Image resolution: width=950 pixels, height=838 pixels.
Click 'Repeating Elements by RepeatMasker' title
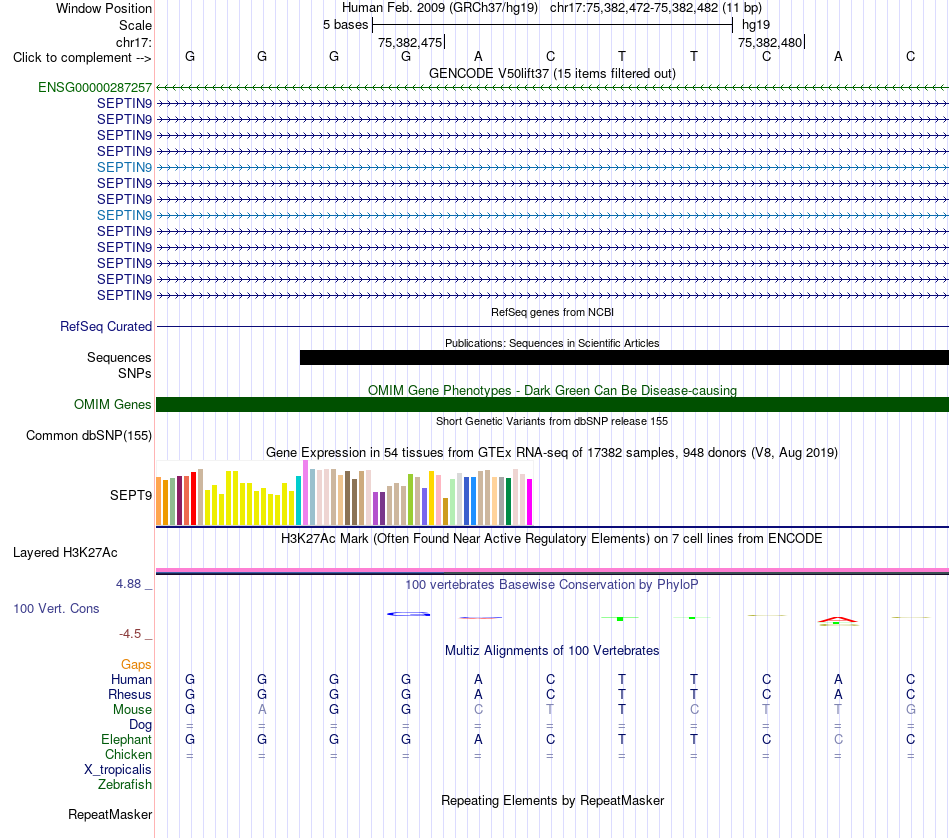coord(552,800)
